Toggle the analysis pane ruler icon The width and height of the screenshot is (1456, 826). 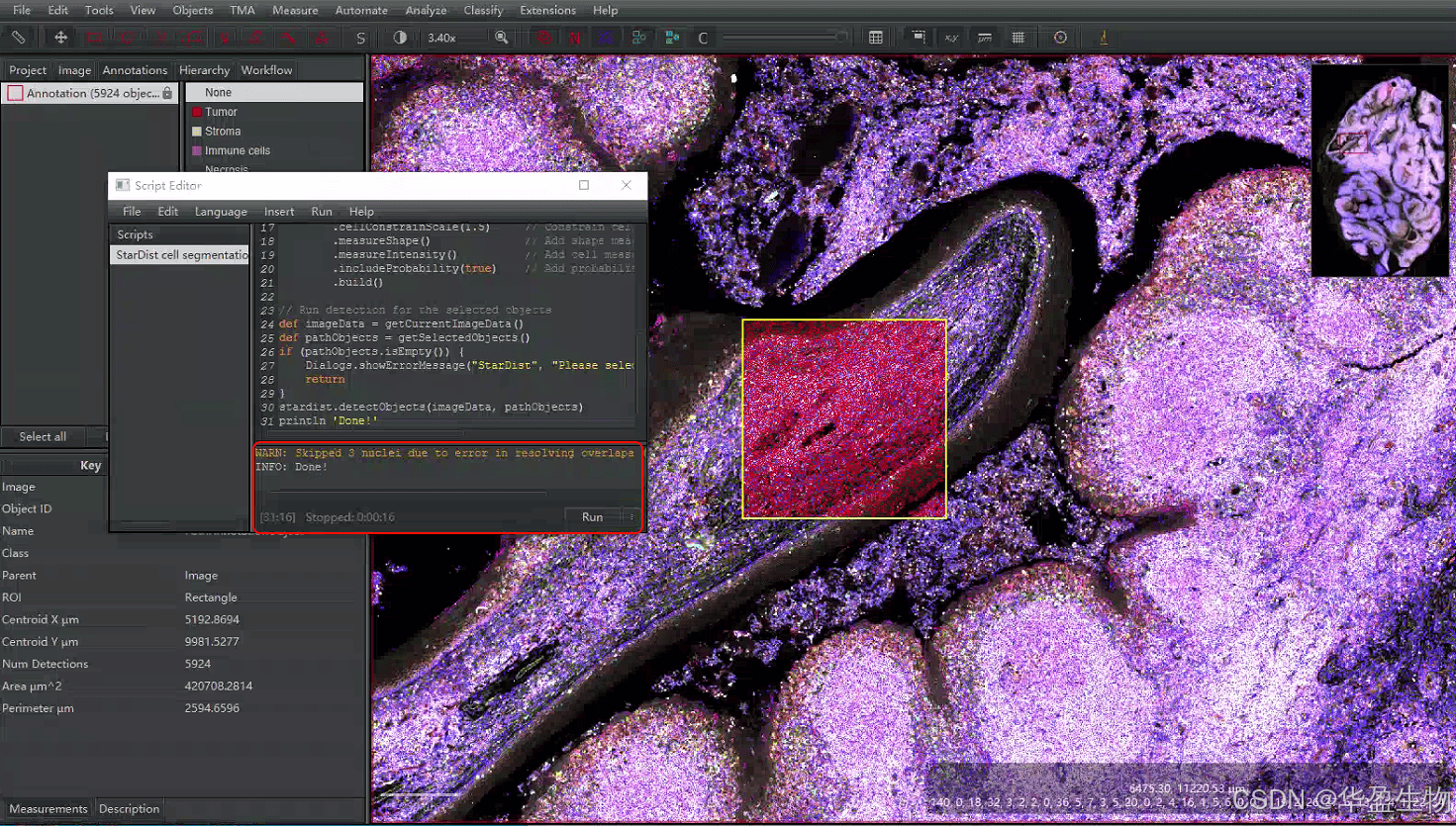(x=18, y=38)
